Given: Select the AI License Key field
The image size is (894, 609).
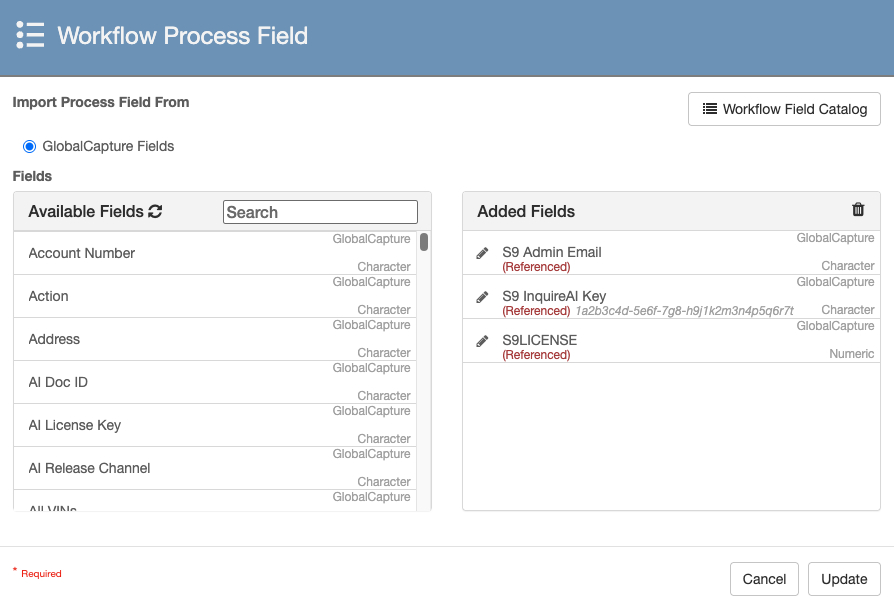Looking at the screenshot, I should pos(75,426).
